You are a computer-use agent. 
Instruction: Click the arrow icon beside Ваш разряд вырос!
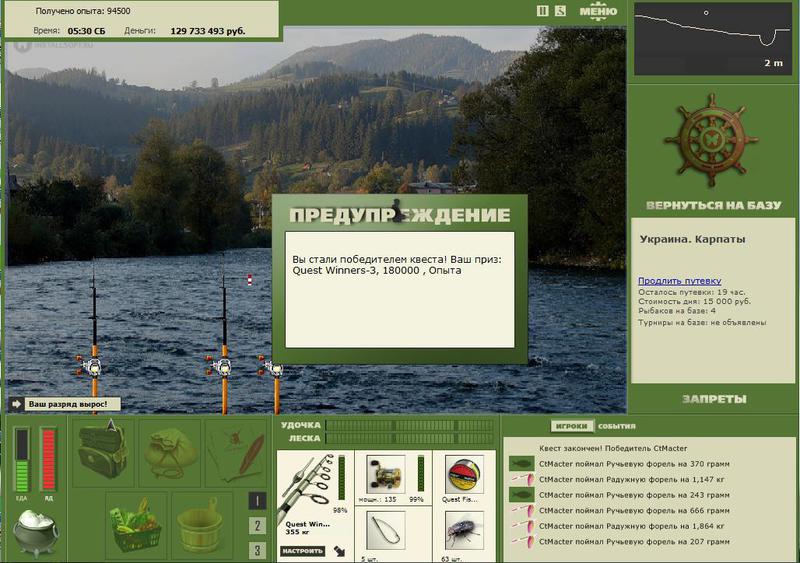(16, 404)
